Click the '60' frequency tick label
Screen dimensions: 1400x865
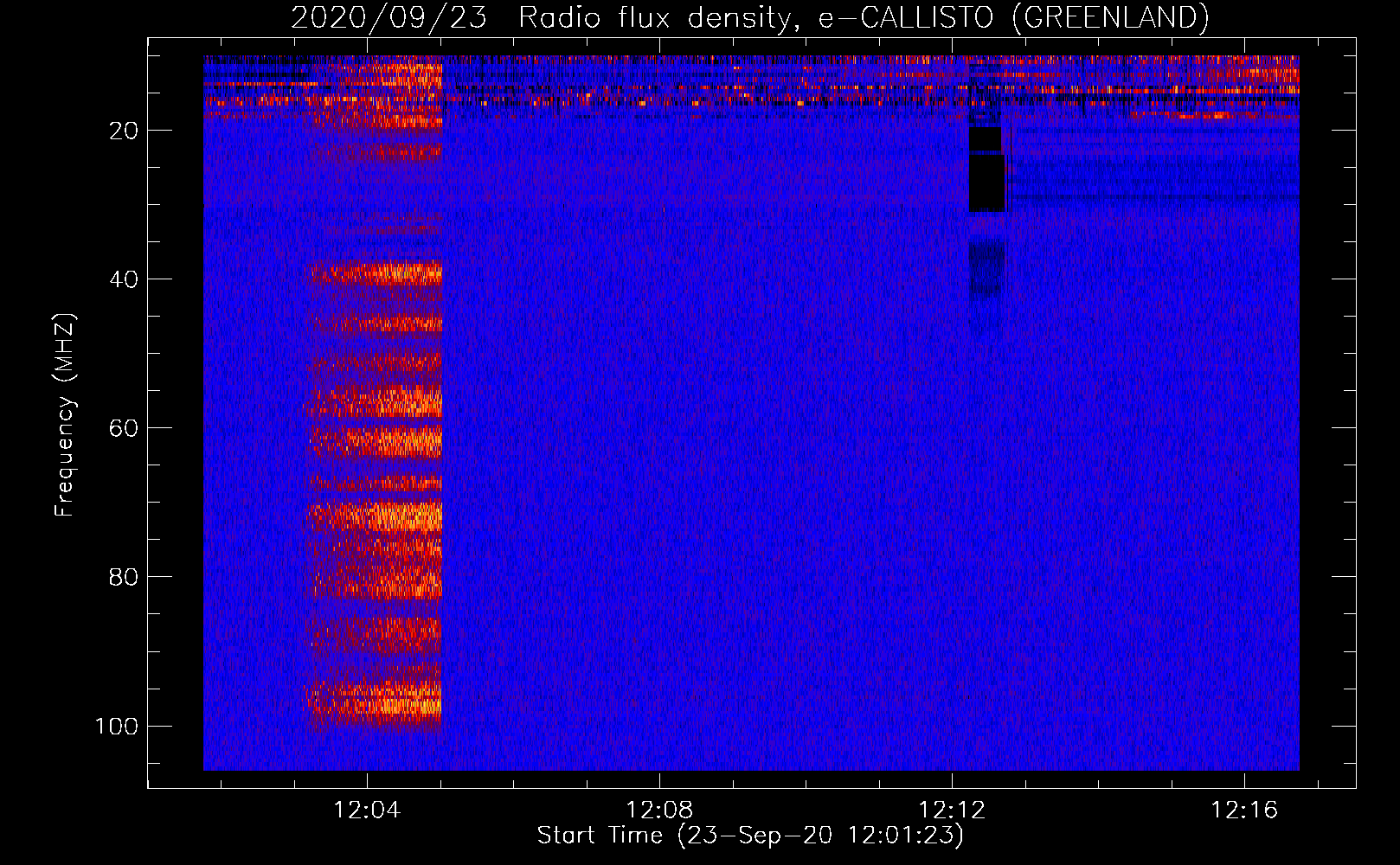123,428
